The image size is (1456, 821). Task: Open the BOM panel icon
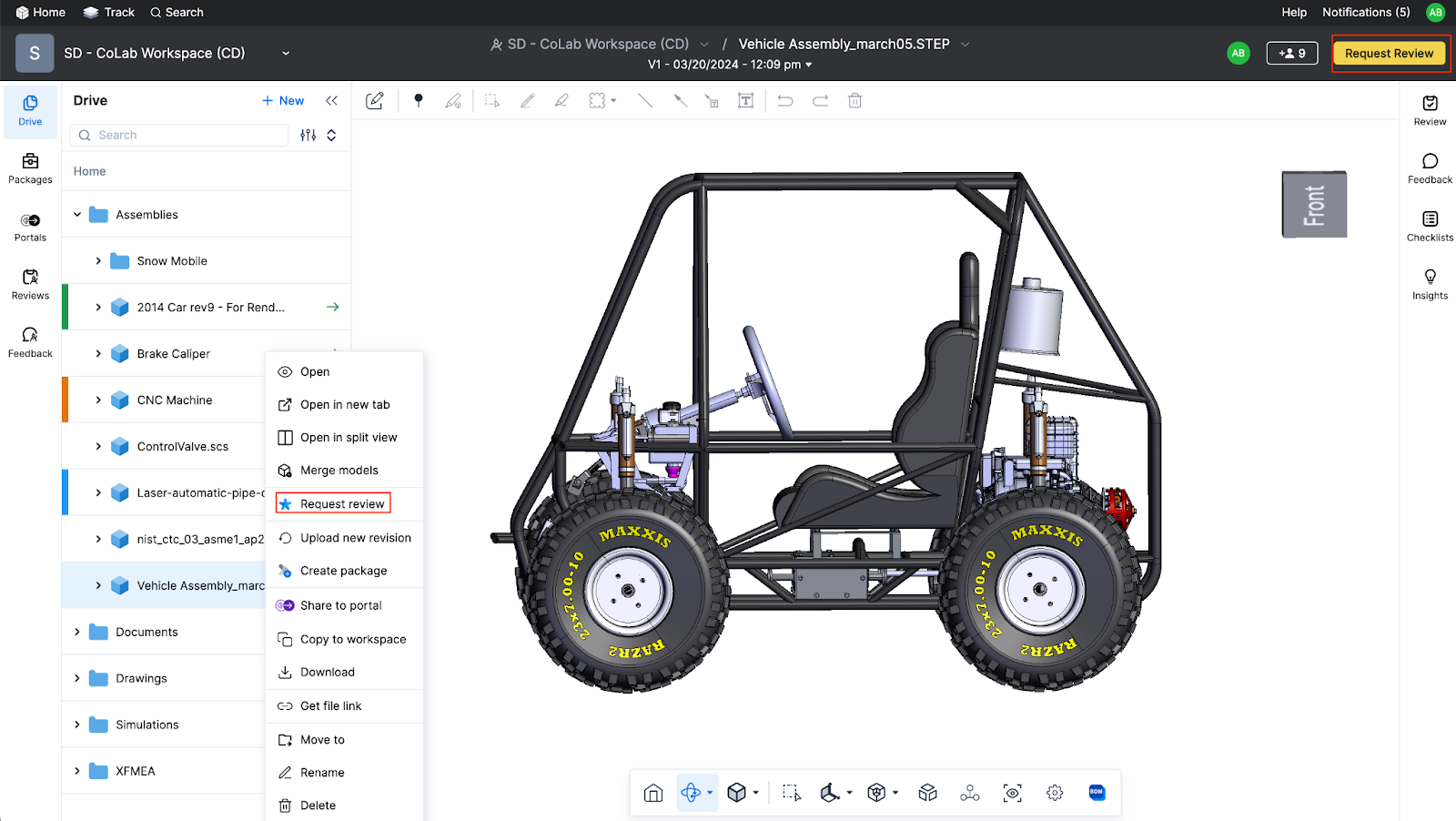[1097, 793]
